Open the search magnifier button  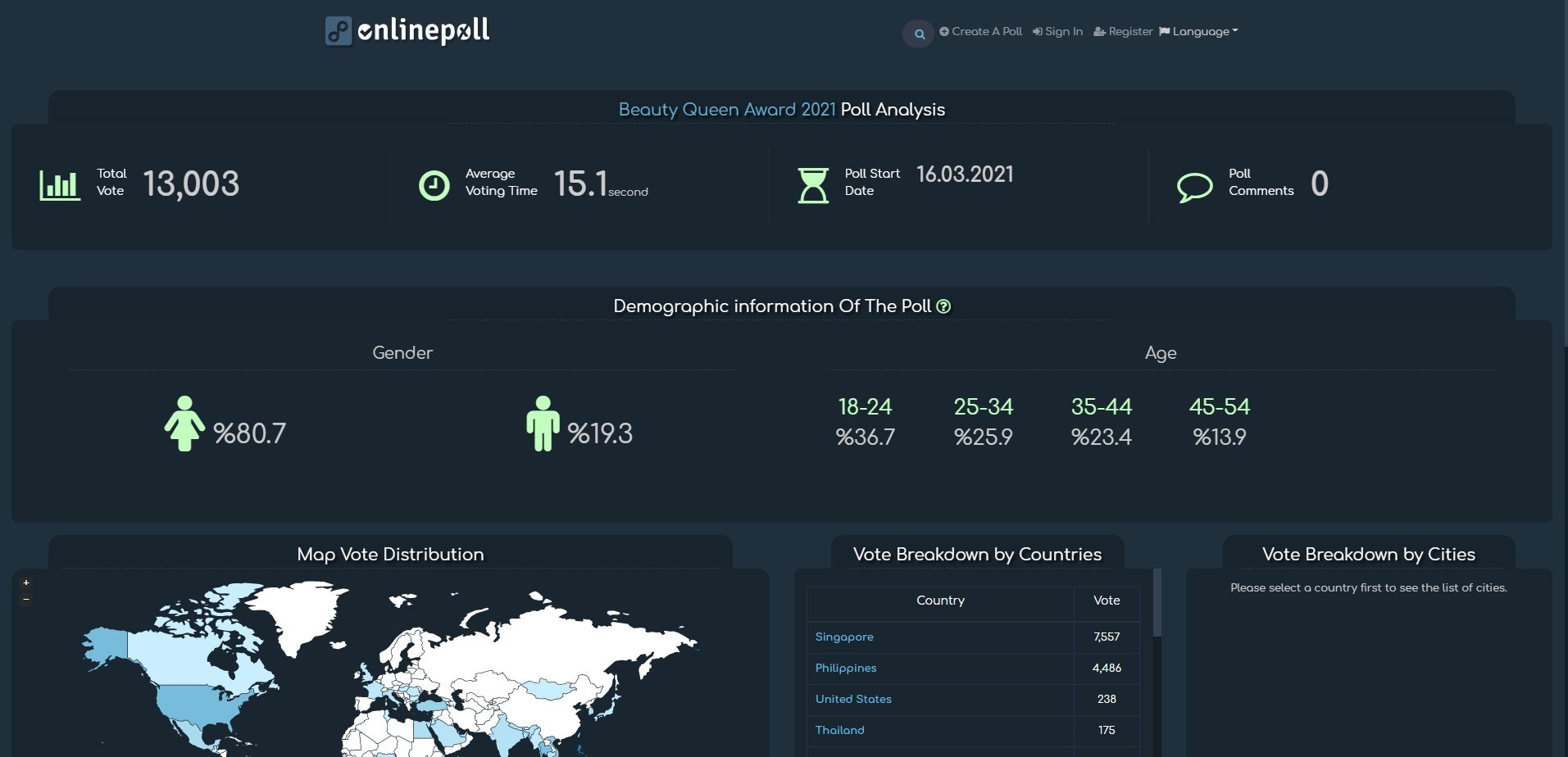click(x=919, y=34)
